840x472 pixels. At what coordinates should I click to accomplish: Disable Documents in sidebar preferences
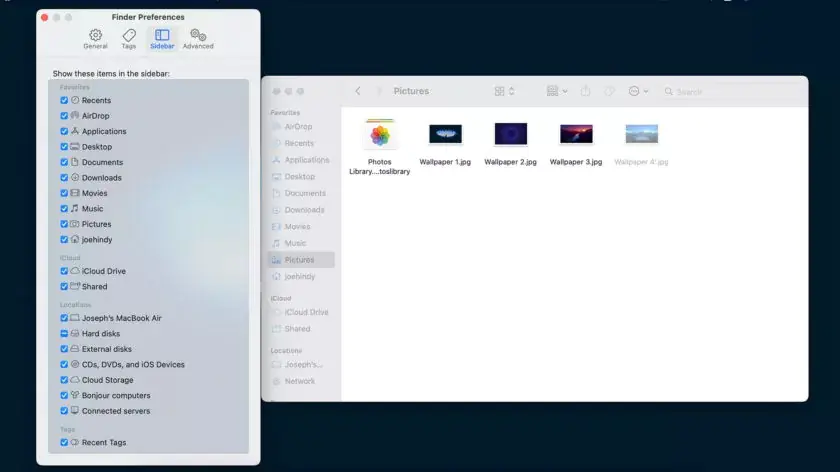pyautogui.click(x=64, y=162)
